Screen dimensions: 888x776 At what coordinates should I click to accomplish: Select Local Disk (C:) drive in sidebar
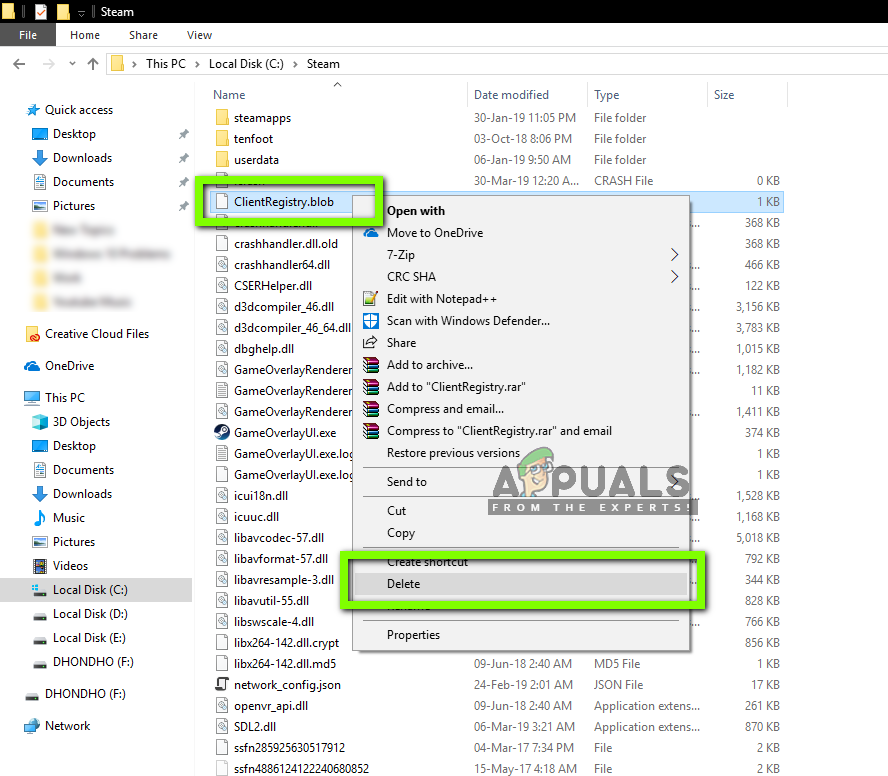(x=96, y=590)
